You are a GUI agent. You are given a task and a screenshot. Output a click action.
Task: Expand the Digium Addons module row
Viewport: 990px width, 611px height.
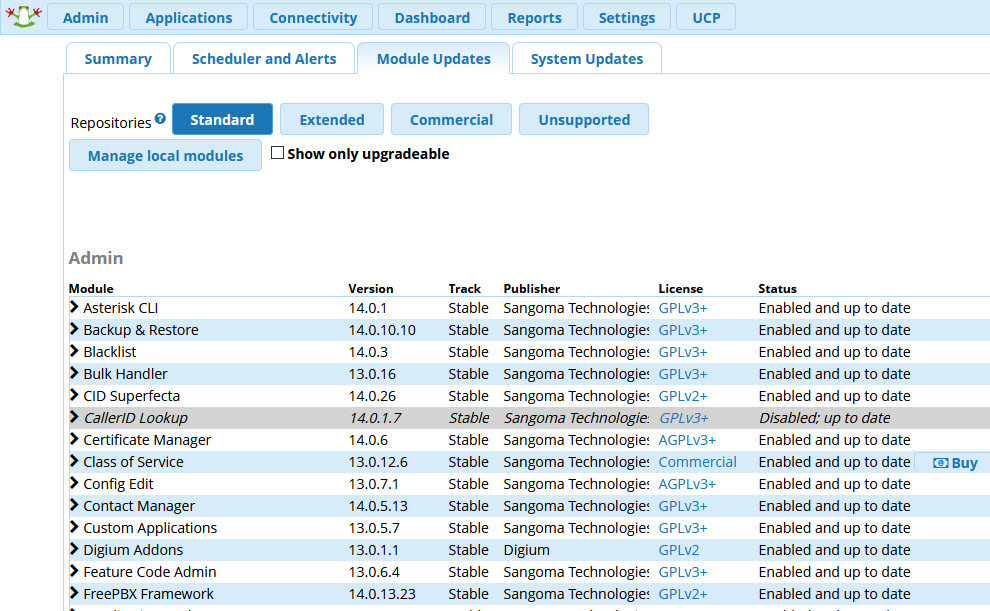(74, 549)
